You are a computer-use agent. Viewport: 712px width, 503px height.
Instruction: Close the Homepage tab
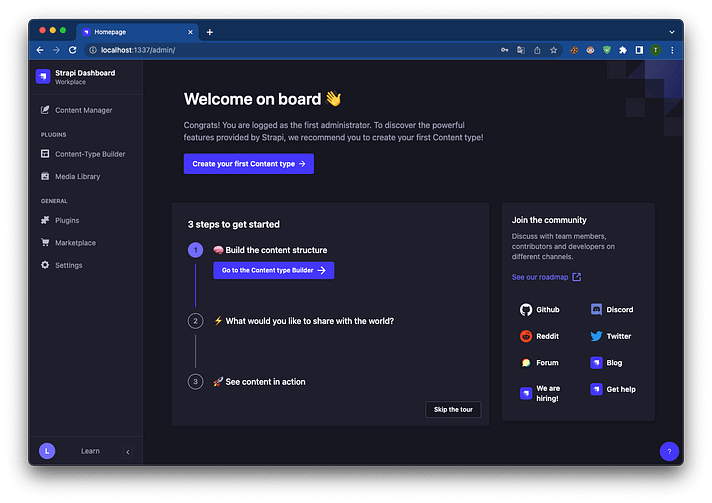tap(190, 32)
